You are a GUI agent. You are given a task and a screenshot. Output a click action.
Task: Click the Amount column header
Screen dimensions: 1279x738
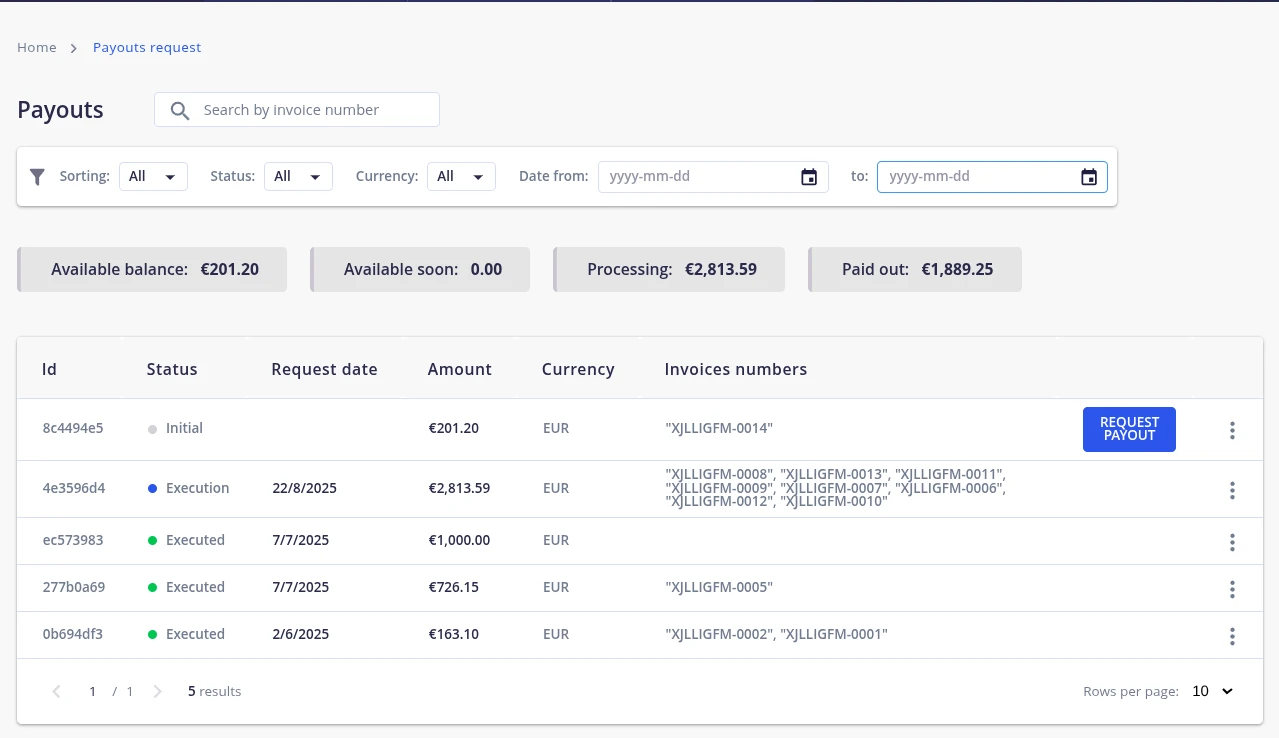tap(460, 369)
